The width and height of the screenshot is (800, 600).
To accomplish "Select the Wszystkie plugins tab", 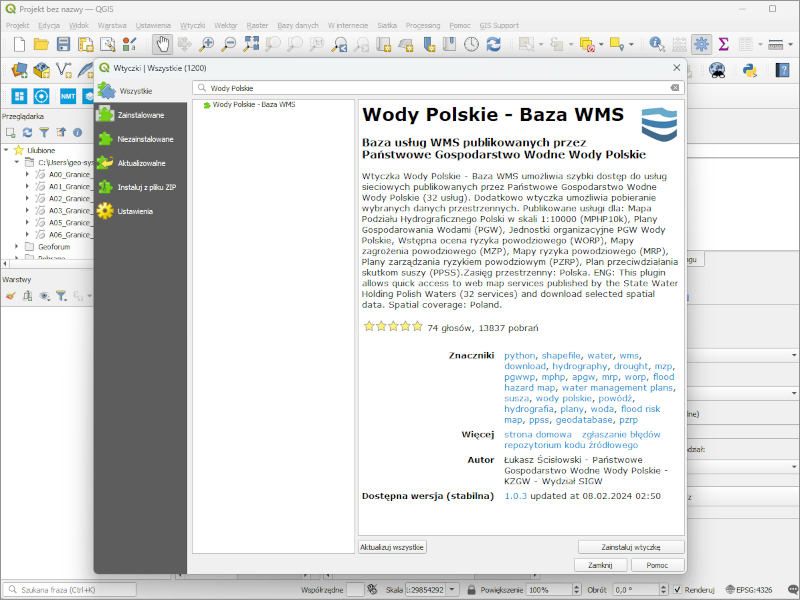I will coord(140,91).
